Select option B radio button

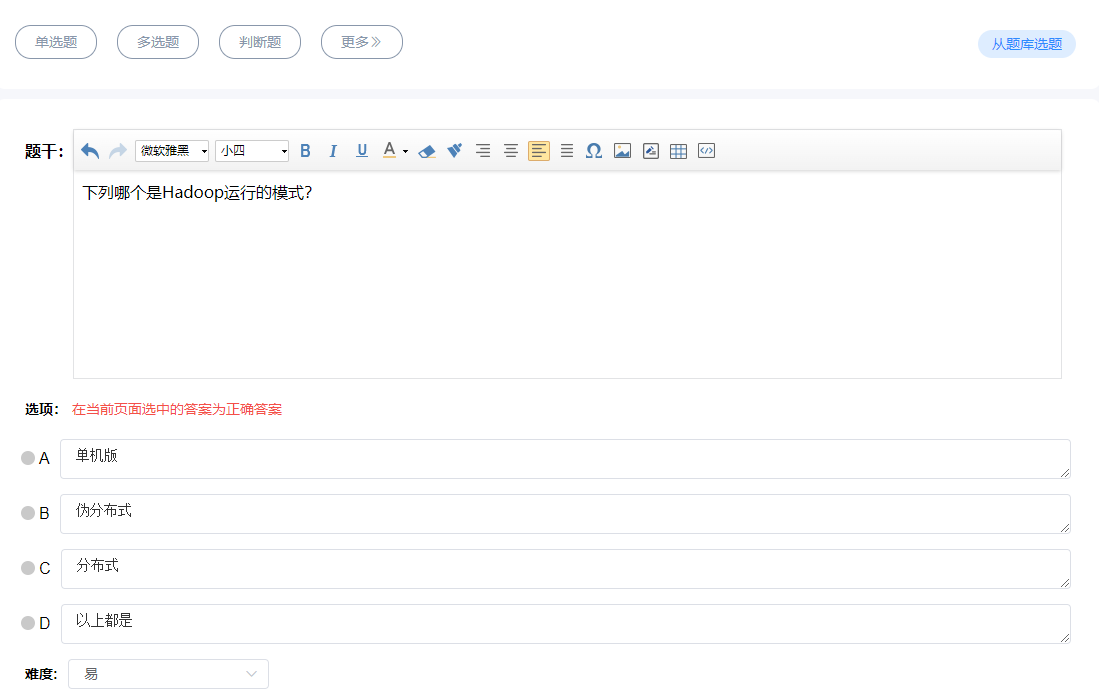pos(28,513)
